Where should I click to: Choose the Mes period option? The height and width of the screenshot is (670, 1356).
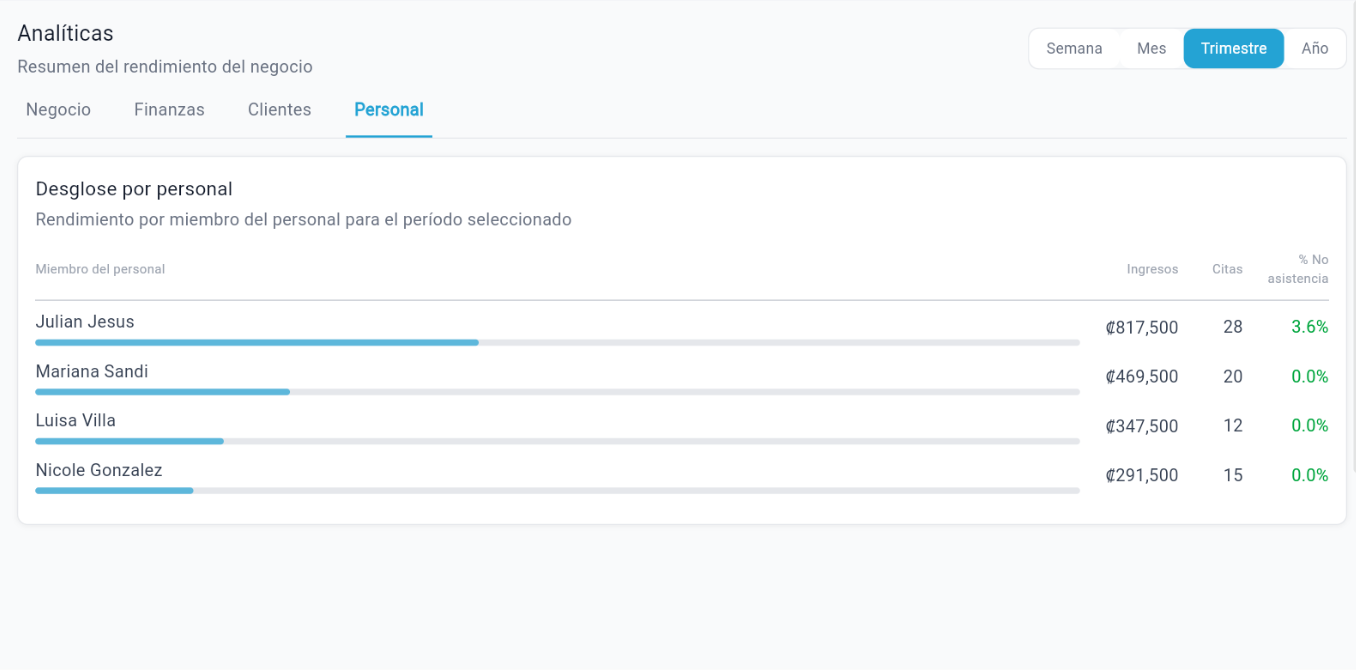click(x=1151, y=48)
